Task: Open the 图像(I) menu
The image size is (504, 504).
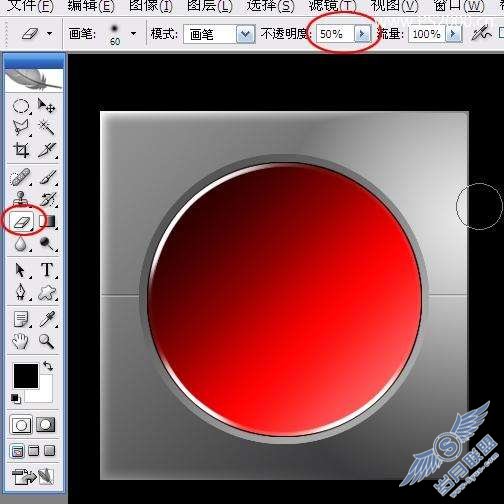Action: click(x=151, y=6)
